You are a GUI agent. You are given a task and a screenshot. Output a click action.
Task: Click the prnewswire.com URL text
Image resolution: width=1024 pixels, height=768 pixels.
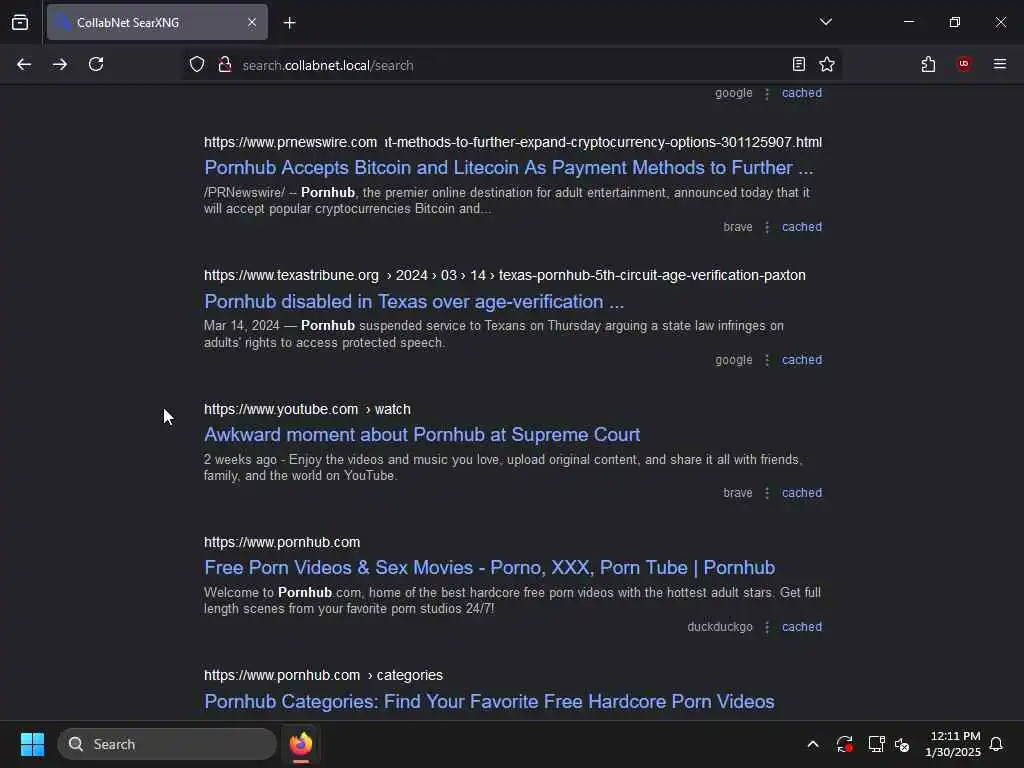coord(513,142)
